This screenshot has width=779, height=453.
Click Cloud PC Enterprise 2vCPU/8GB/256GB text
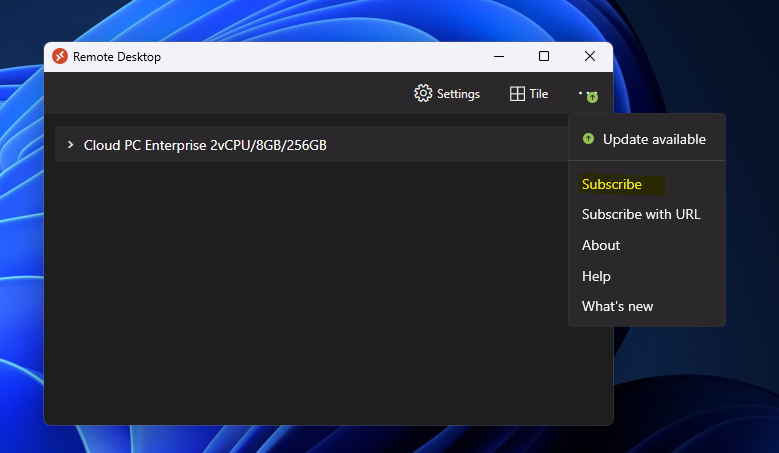coord(205,145)
